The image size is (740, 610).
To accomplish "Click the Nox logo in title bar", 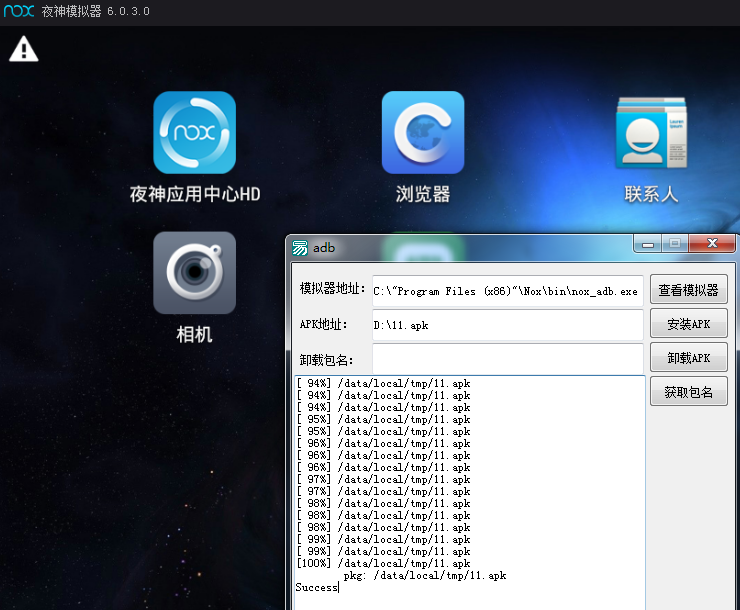I will point(20,11).
